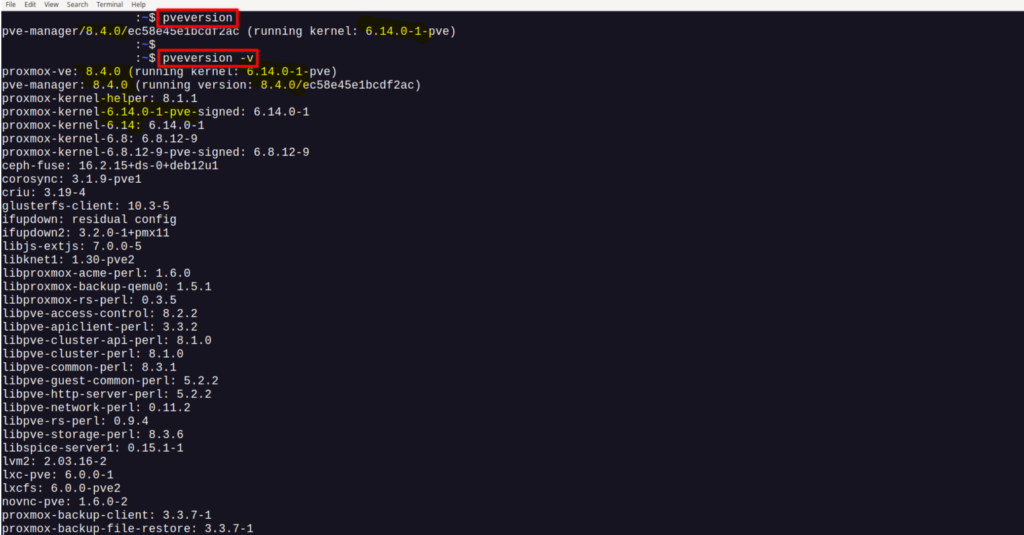
Task: Open the Edit menu
Action: click(x=30, y=5)
